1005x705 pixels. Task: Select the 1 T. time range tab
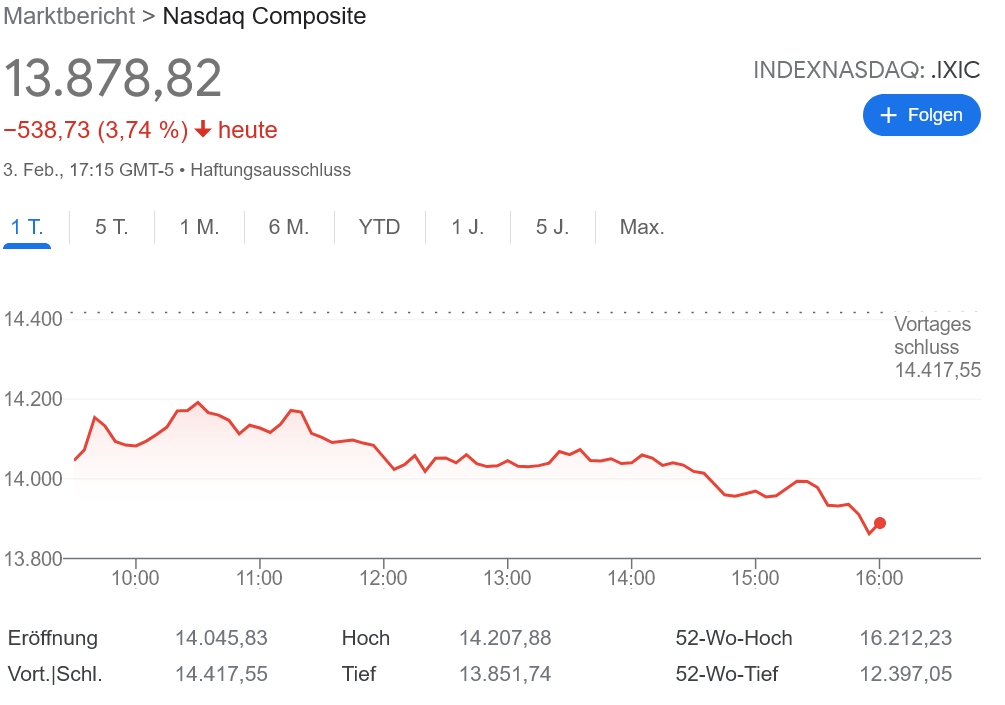tap(27, 227)
